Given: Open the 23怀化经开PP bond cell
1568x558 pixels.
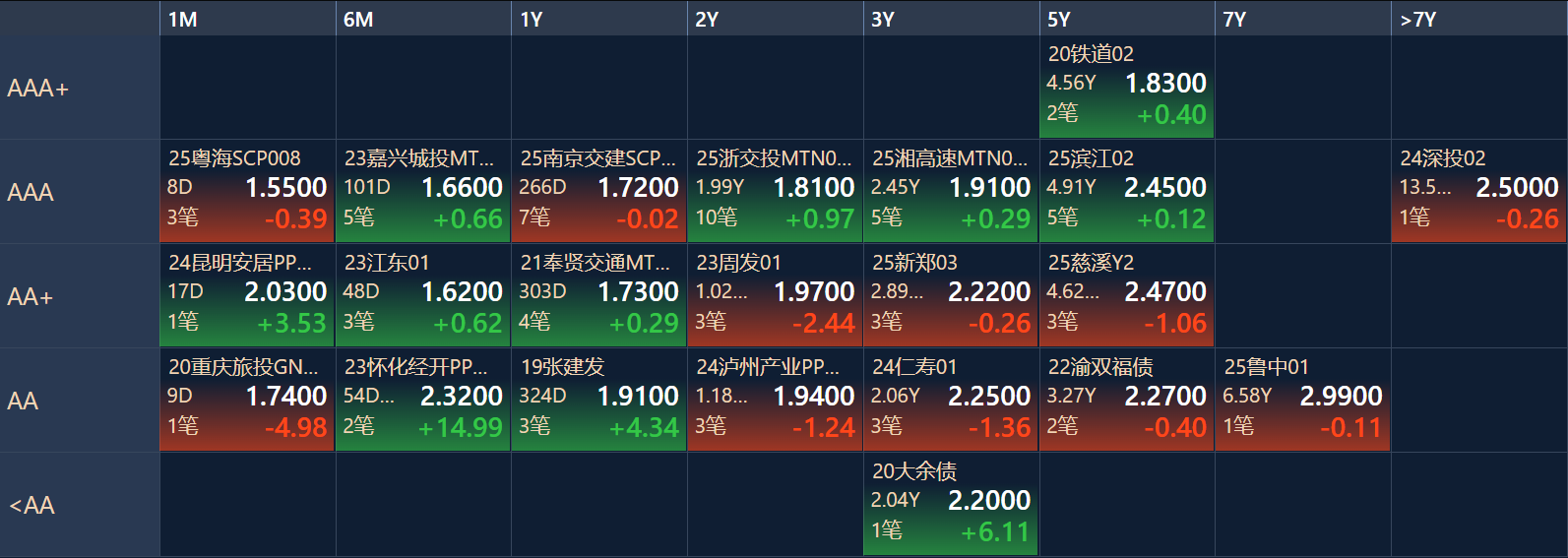Looking at the screenshot, I should point(423,401).
